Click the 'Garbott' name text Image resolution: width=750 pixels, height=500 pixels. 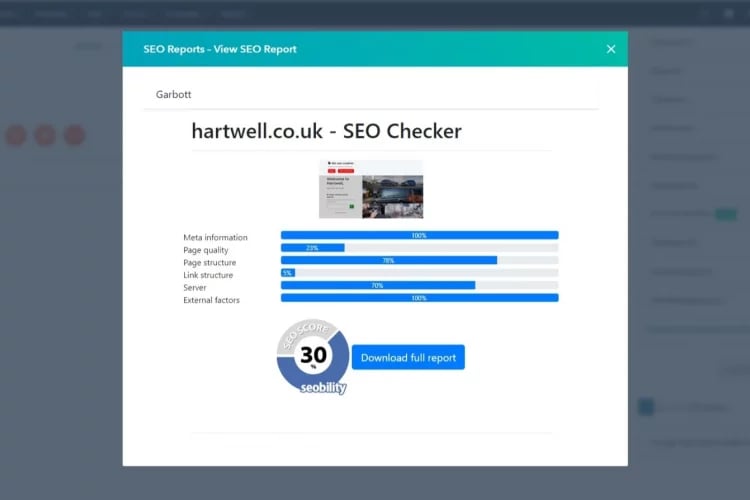(173, 94)
